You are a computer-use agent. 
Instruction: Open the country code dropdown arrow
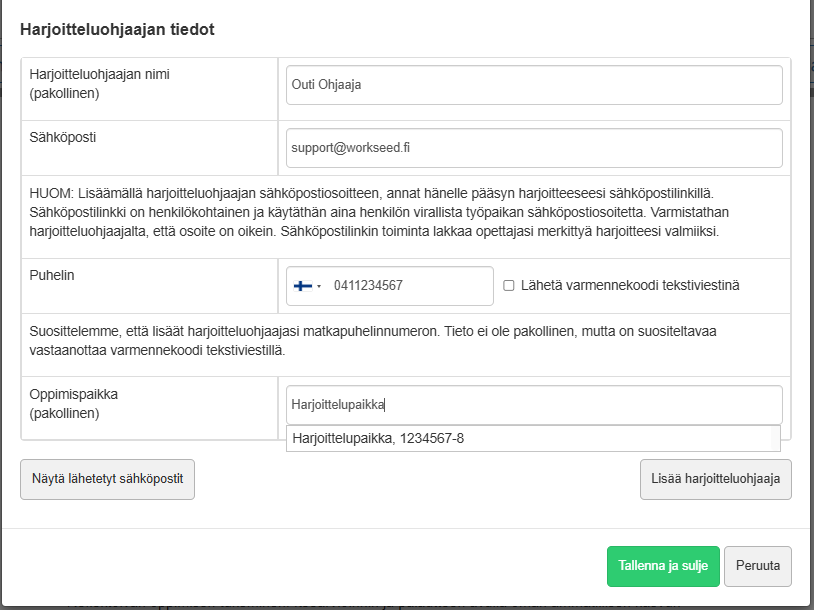point(319,287)
